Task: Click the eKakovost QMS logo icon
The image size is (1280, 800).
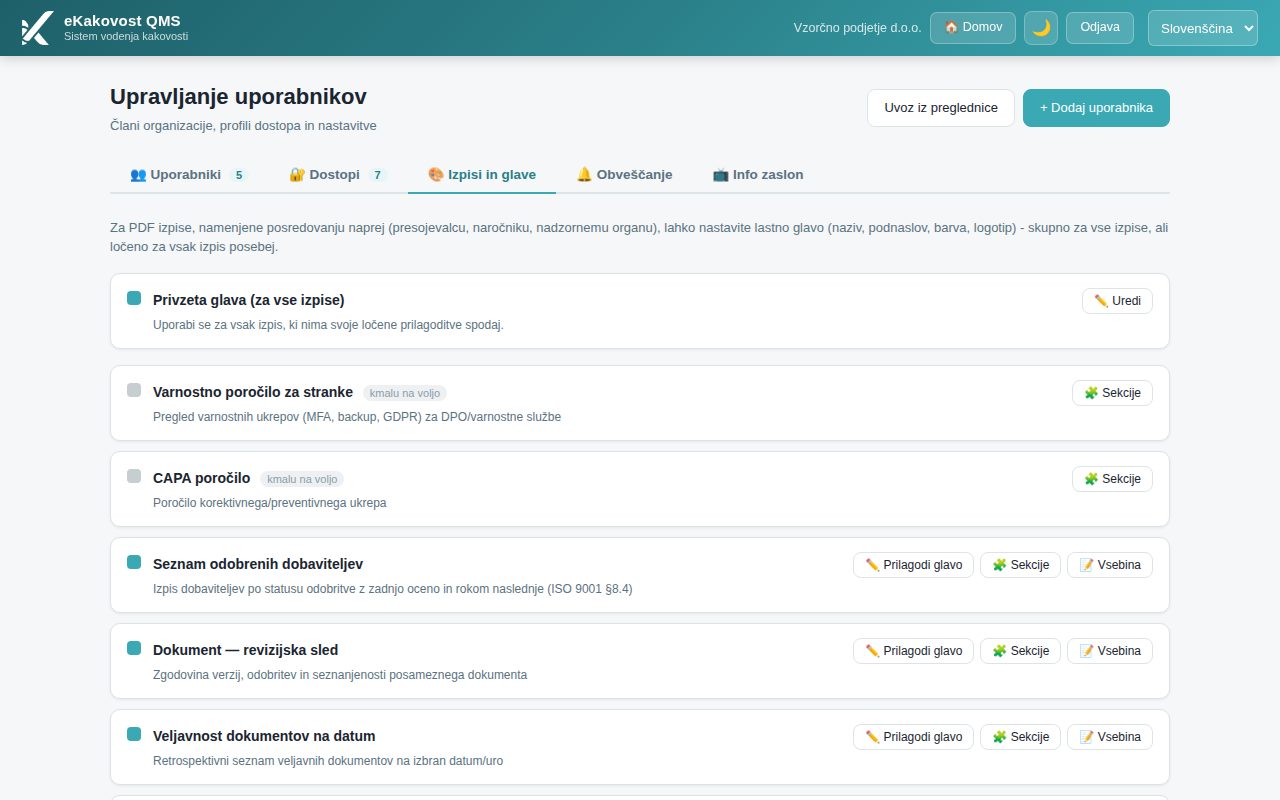Action: click(36, 28)
